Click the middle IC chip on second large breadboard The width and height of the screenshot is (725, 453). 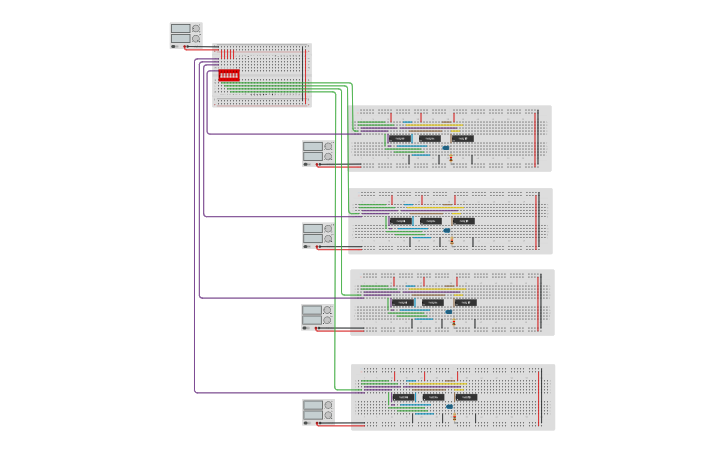point(430,221)
